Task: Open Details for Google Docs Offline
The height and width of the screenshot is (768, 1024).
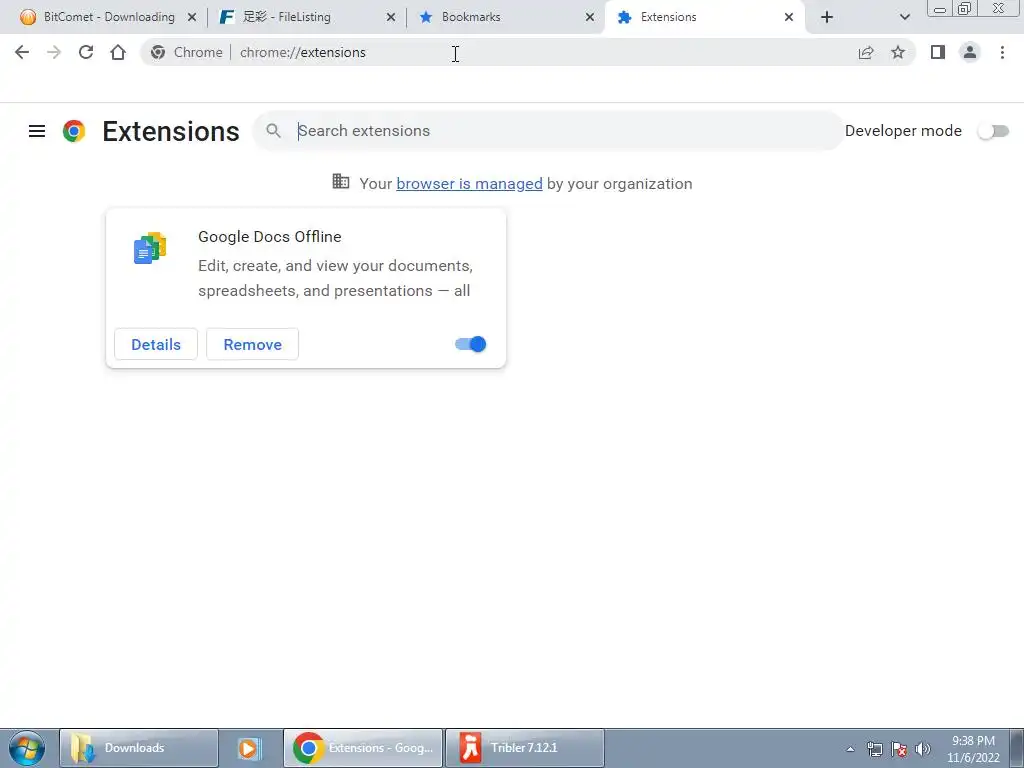Action: click(155, 344)
